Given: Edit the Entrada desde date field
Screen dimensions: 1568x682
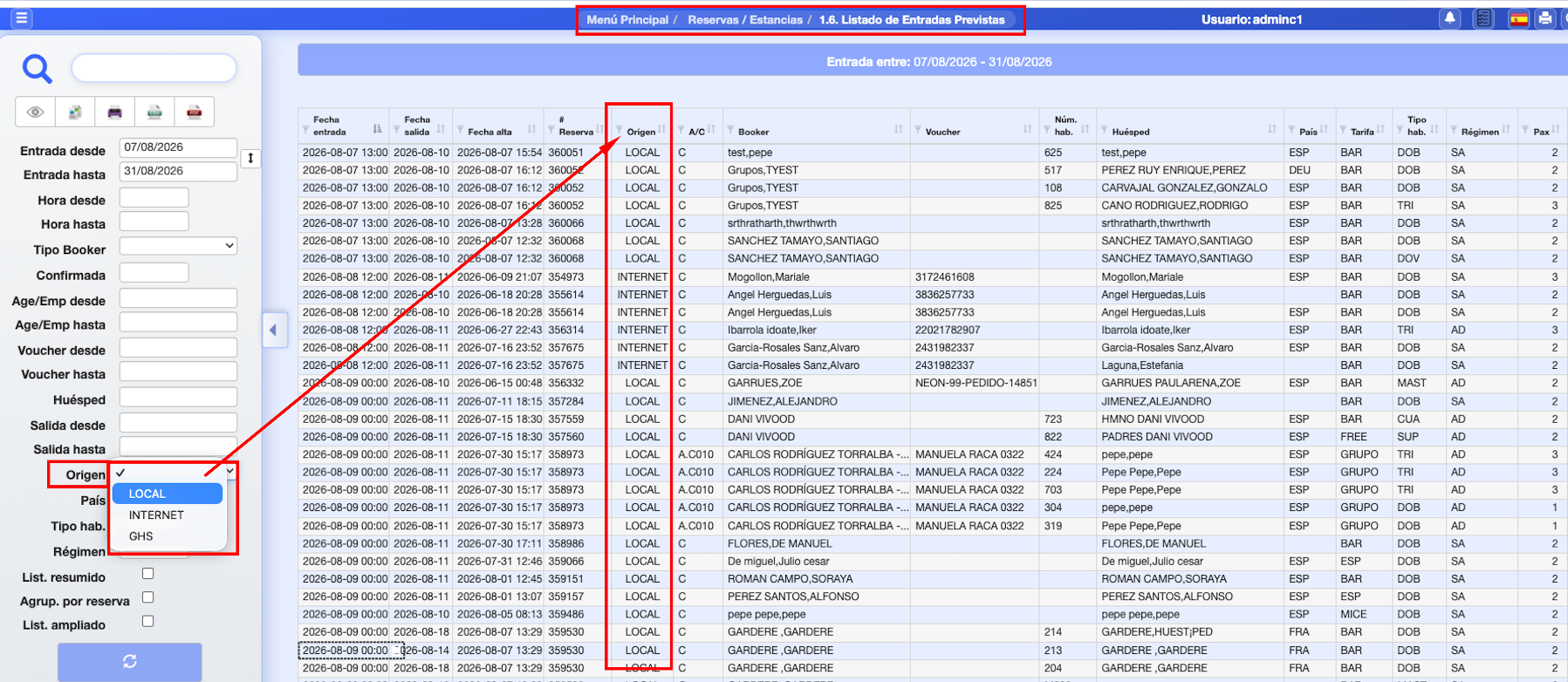Looking at the screenshot, I should (x=178, y=147).
